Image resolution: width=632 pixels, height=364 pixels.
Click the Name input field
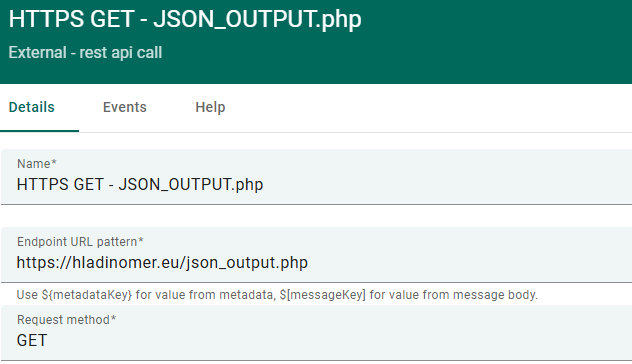coord(316,177)
